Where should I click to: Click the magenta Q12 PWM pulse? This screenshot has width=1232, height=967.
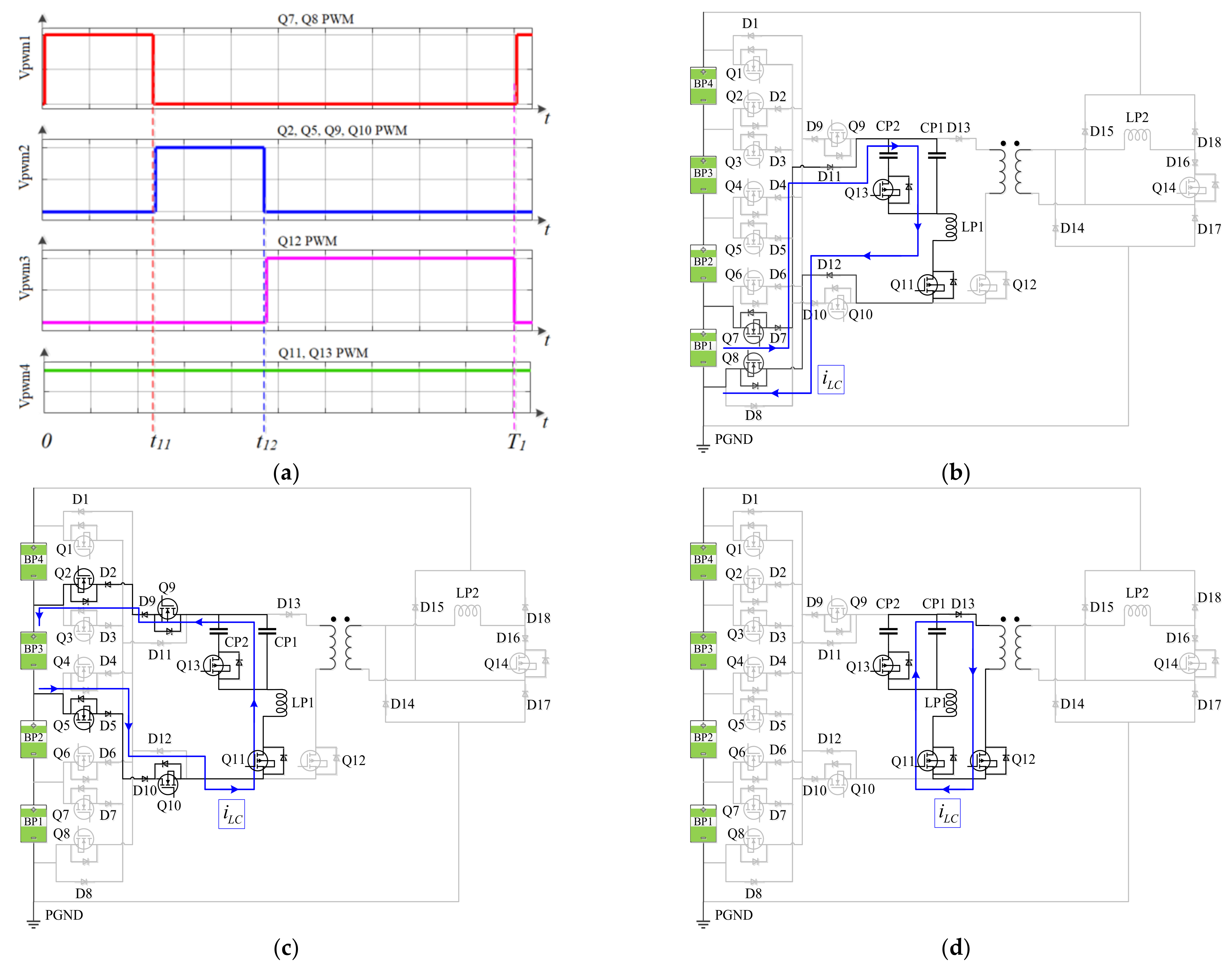[x=390, y=259]
